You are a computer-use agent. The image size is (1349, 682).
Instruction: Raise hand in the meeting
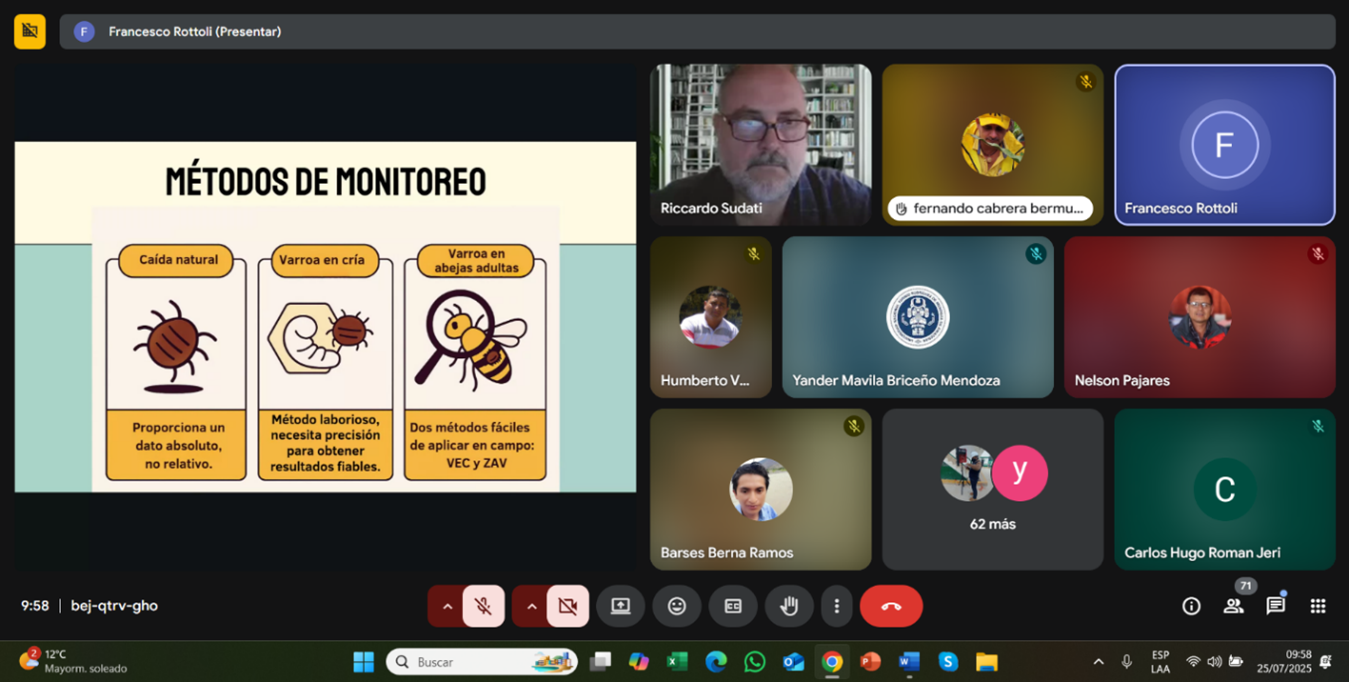[x=789, y=606]
